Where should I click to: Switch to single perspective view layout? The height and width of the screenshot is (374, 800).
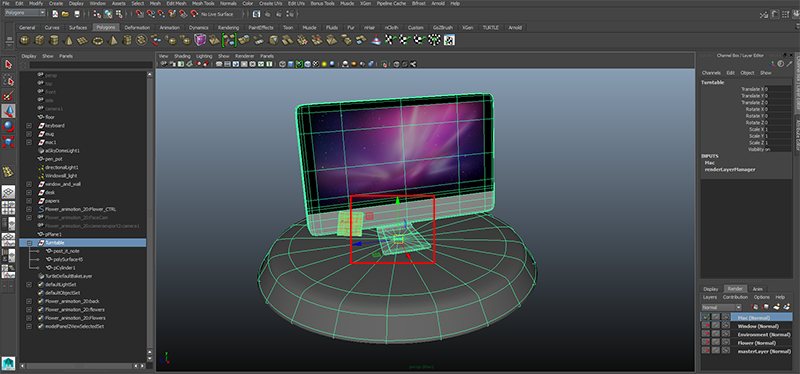pos(8,192)
